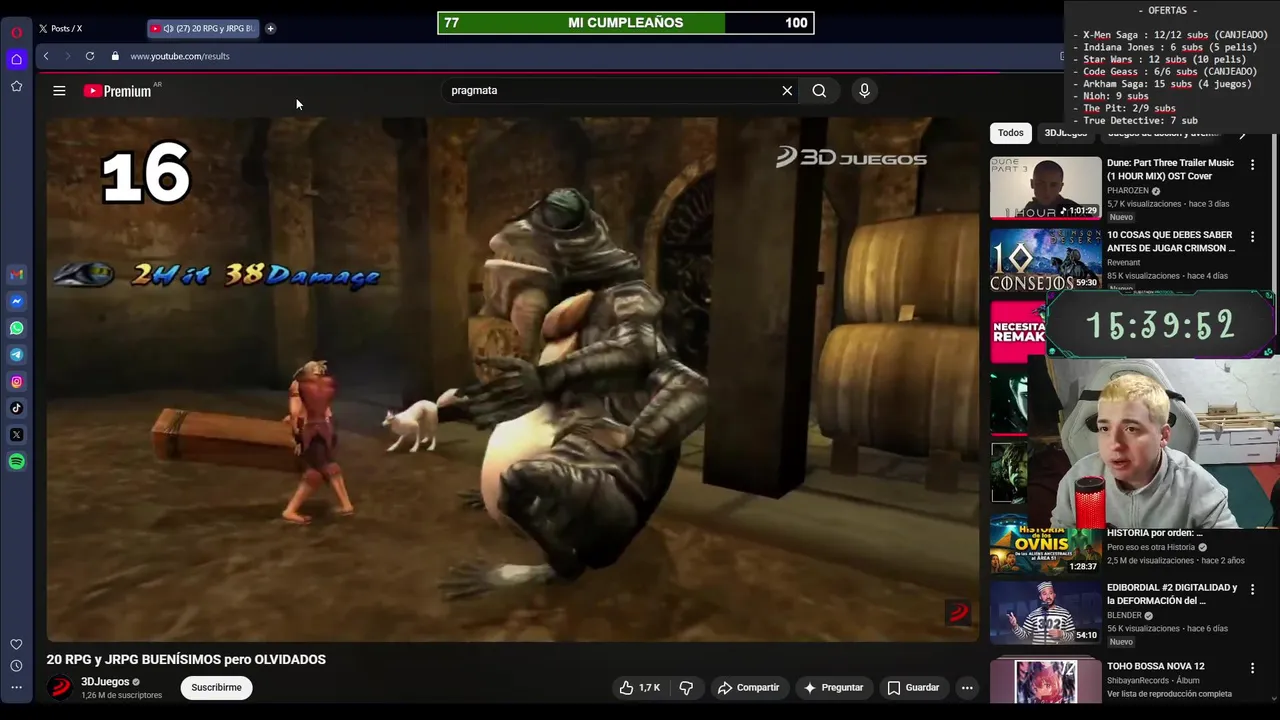Screen dimensions: 1280x720
Task: Open the BLENDER channel name
Action: coord(1124,616)
